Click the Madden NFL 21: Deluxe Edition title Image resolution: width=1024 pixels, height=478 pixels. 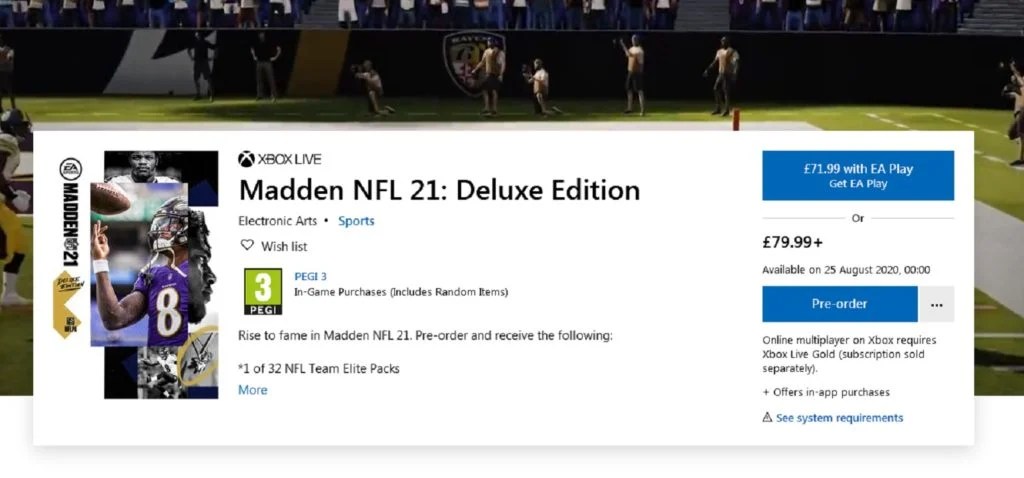[x=440, y=190]
